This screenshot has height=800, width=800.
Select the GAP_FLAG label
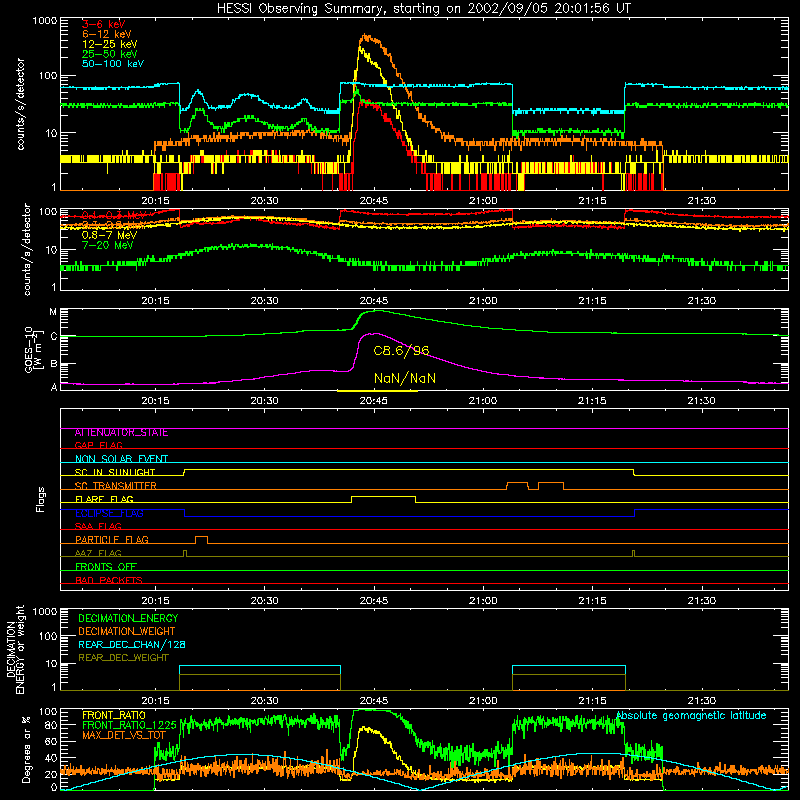98,445
